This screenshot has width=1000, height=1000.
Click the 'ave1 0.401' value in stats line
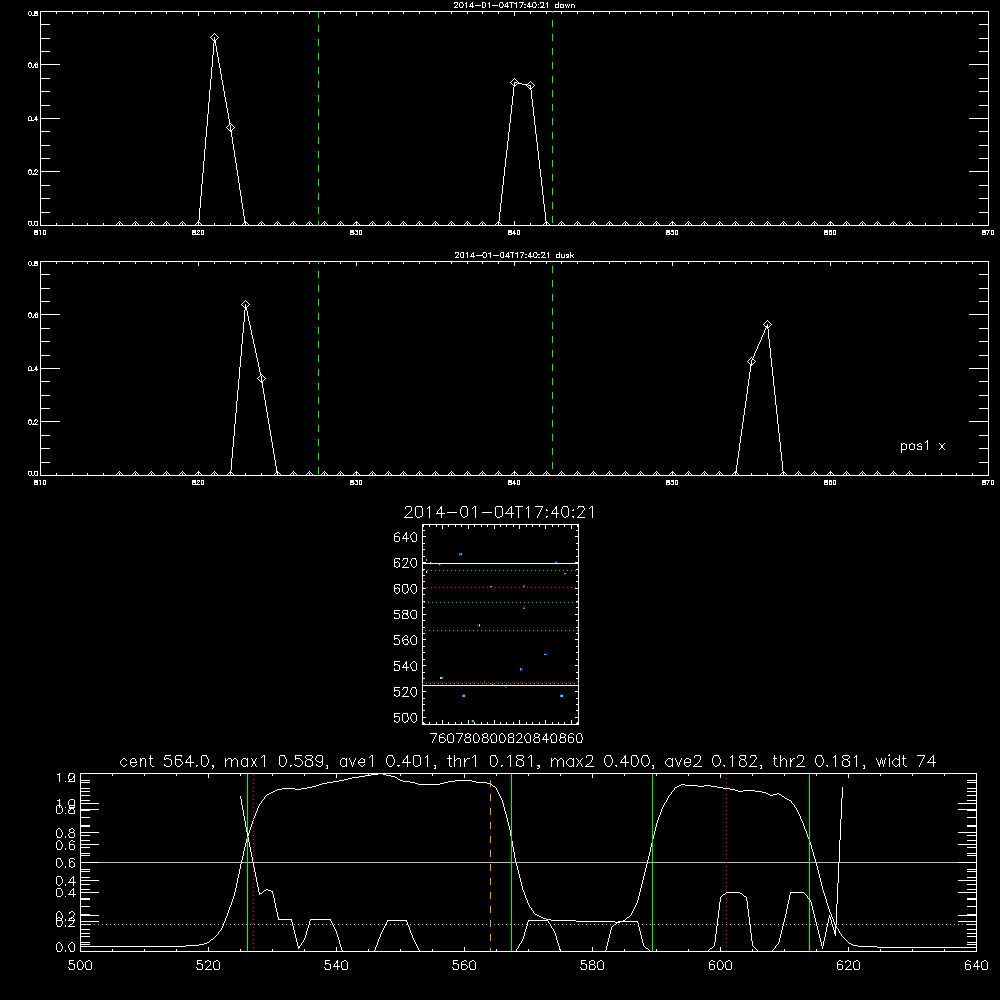pos(387,761)
